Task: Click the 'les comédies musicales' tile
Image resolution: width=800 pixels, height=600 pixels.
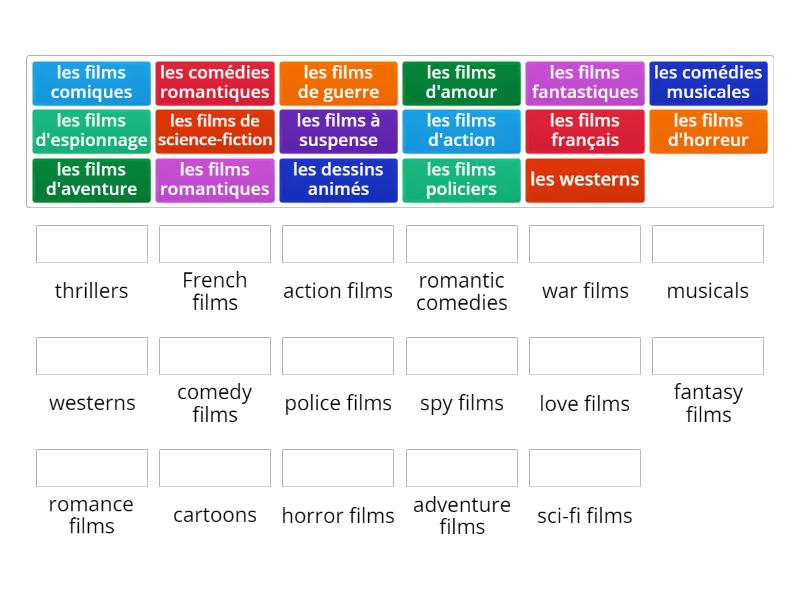Action: pyautogui.click(x=708, y=82)
